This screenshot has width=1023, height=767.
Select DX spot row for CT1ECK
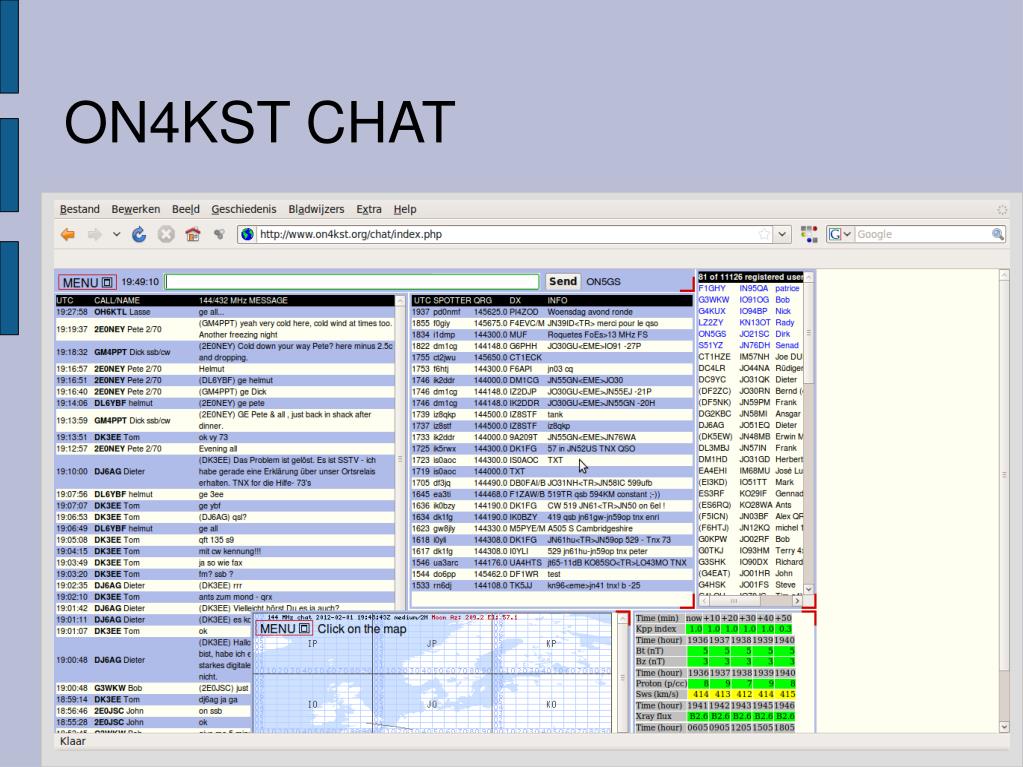tap(551, 357)
